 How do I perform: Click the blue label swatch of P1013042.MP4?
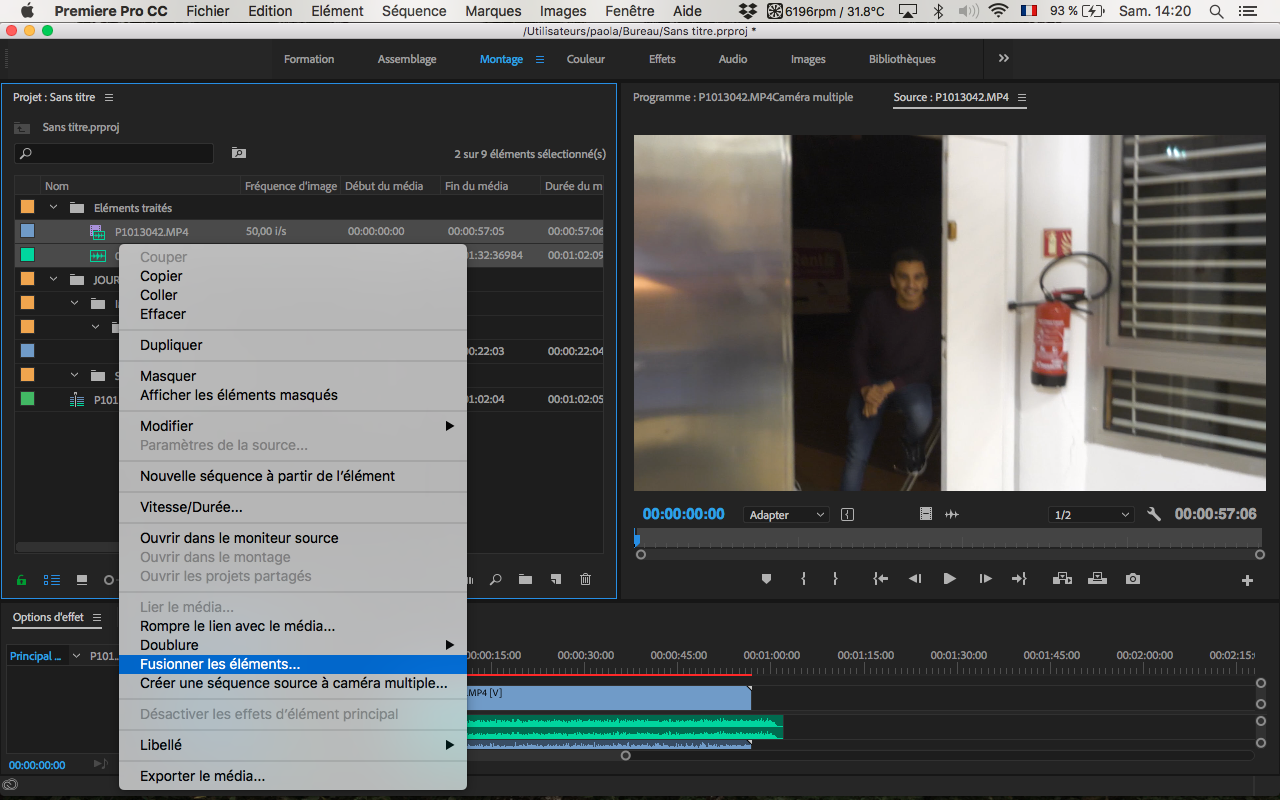(28, 231)
